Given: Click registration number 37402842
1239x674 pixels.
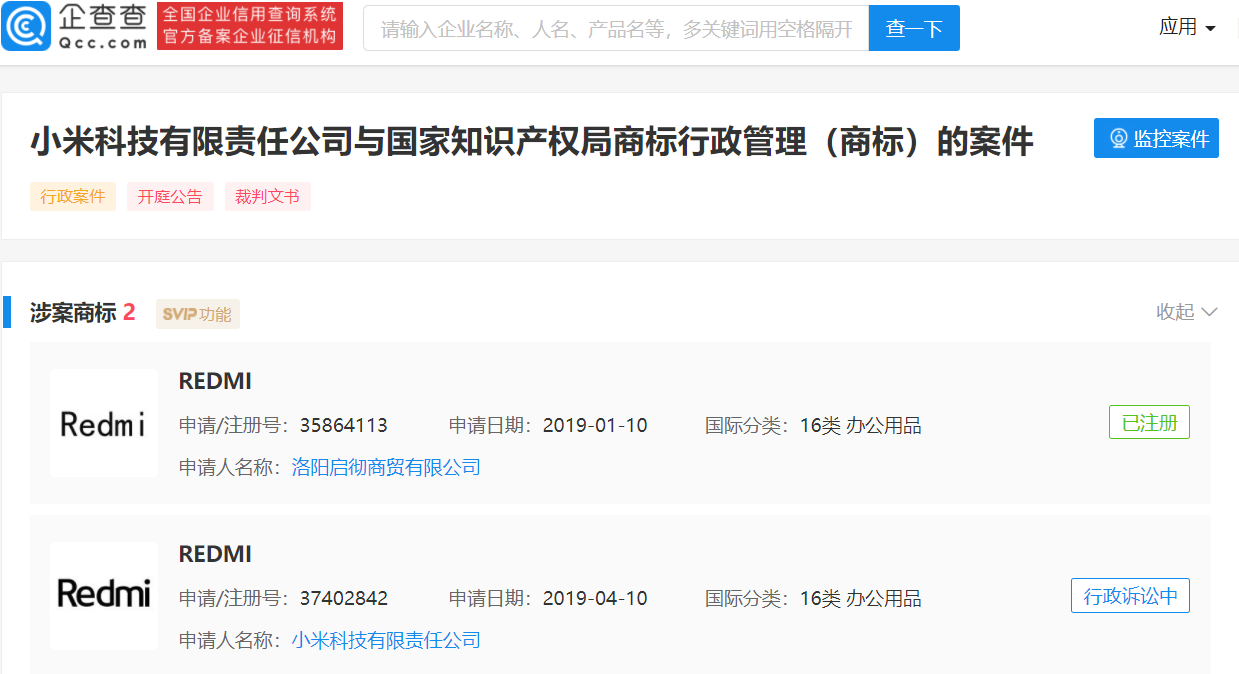Looking at the screenshot, I should [343, 599].
